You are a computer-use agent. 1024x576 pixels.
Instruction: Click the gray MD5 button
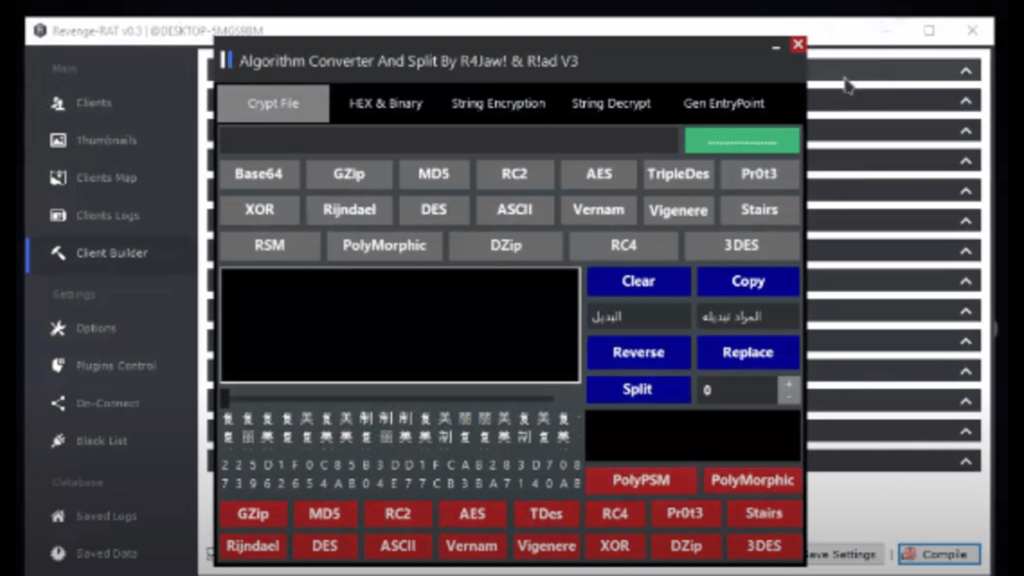click(x=434, y=174)
